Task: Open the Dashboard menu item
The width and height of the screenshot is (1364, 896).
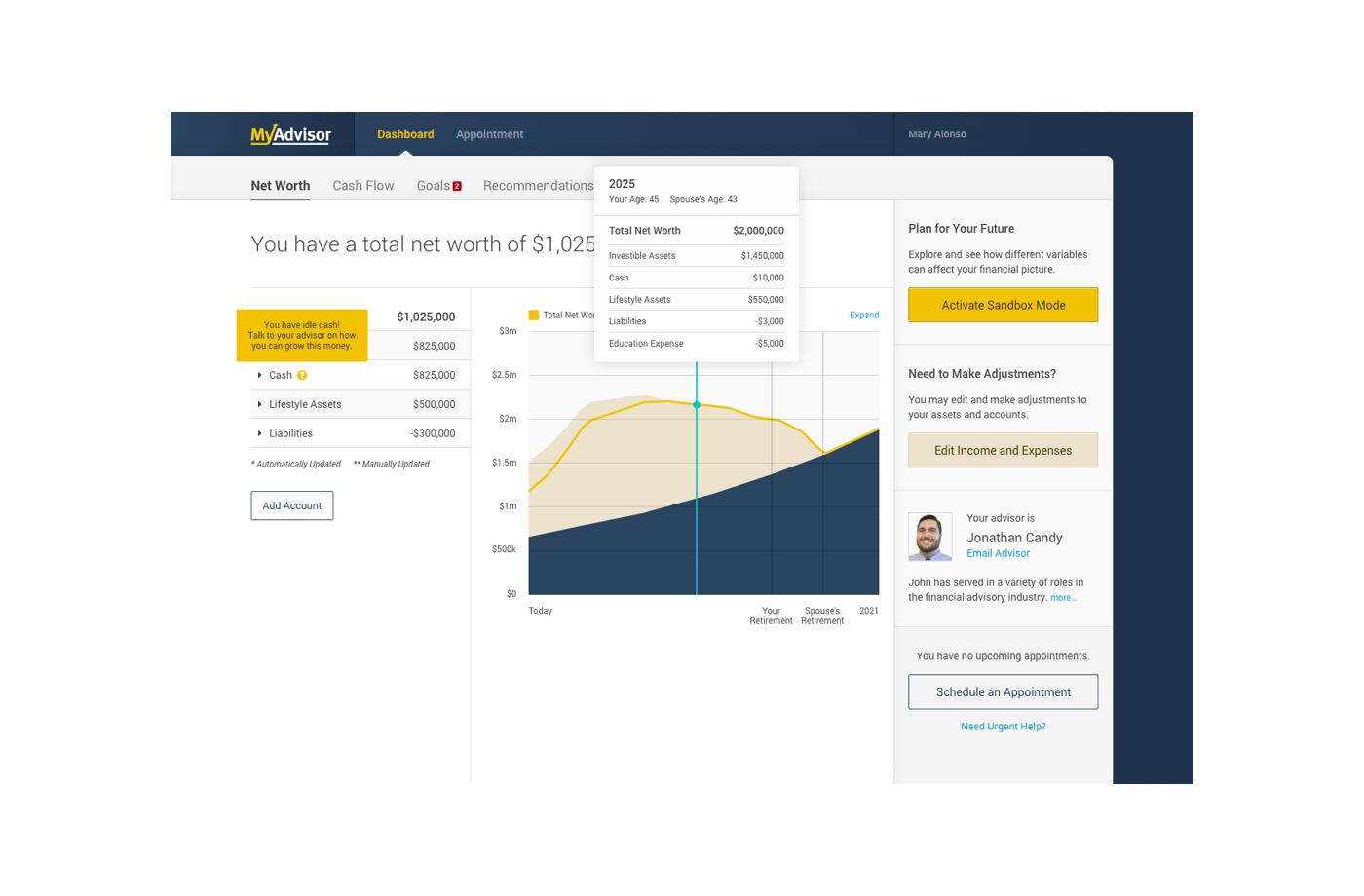Action: tap(405, 134)
